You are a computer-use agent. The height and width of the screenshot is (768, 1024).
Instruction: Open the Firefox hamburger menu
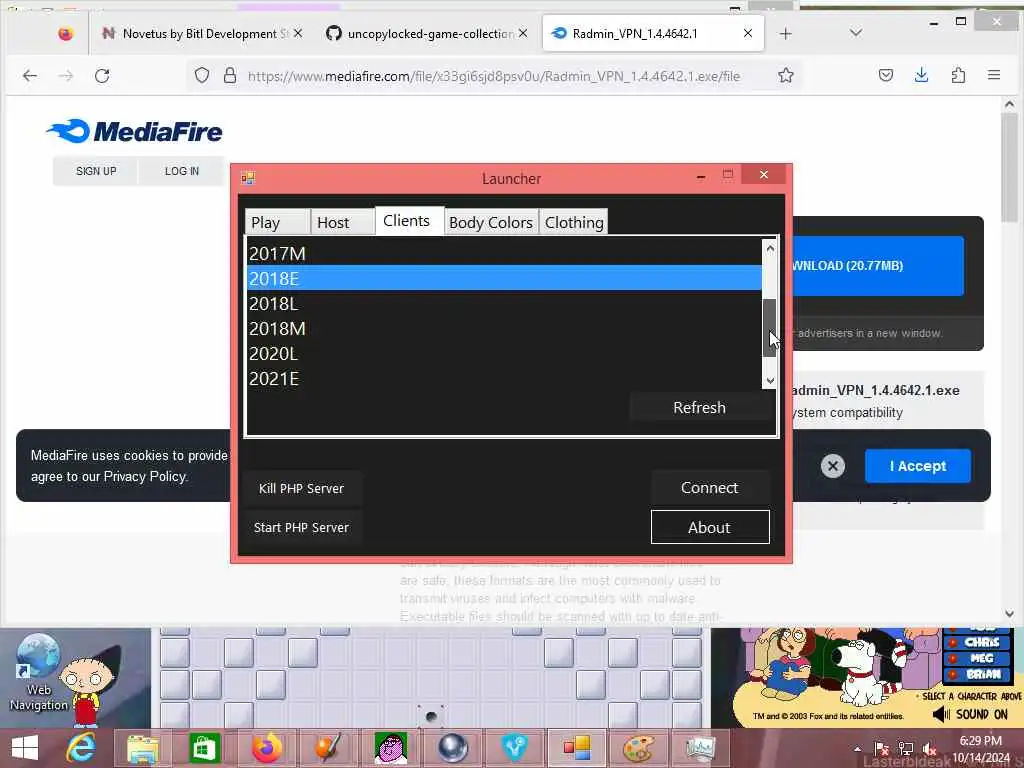point(994,76)
